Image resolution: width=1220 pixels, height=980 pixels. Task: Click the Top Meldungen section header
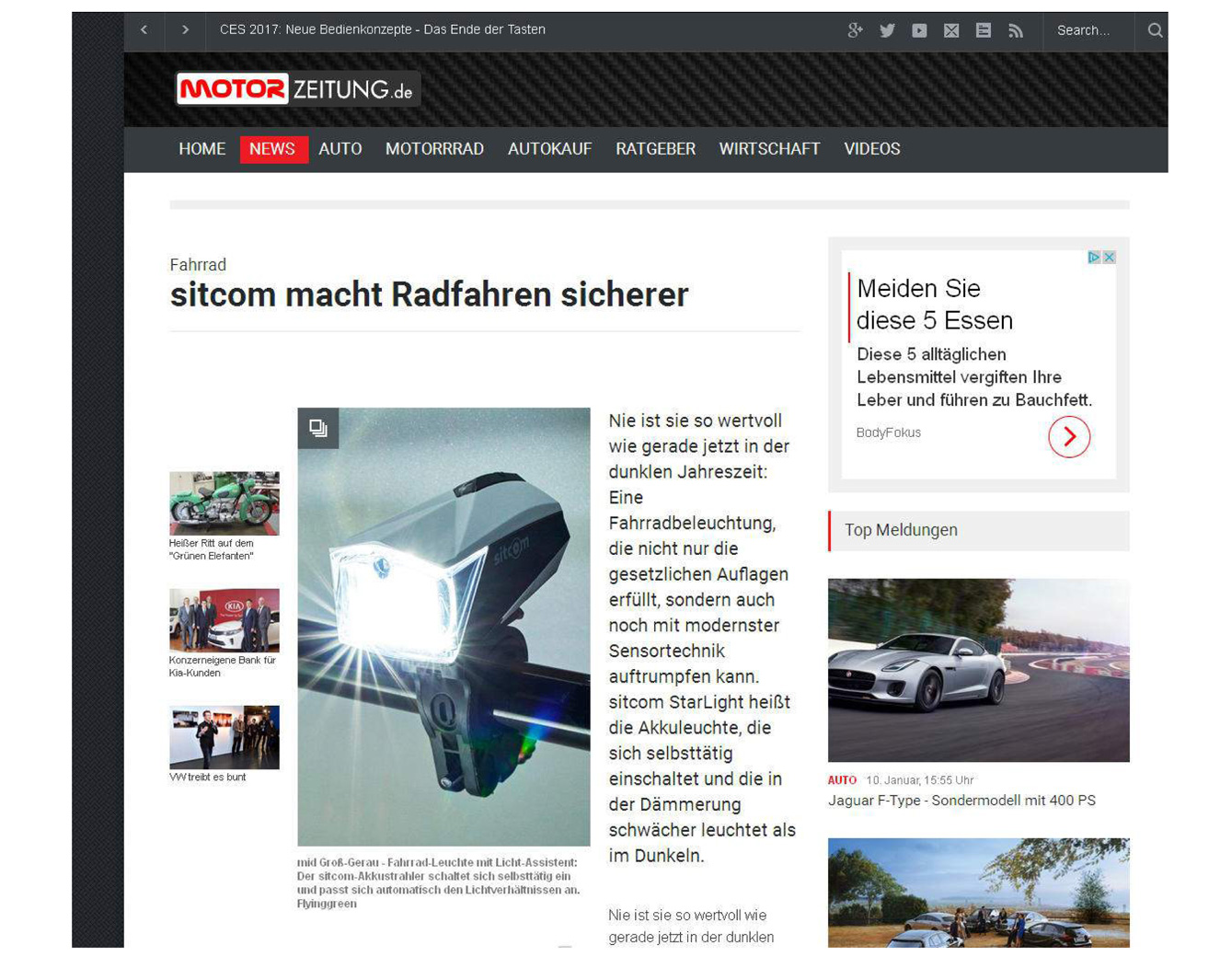[x=979, y=531]
